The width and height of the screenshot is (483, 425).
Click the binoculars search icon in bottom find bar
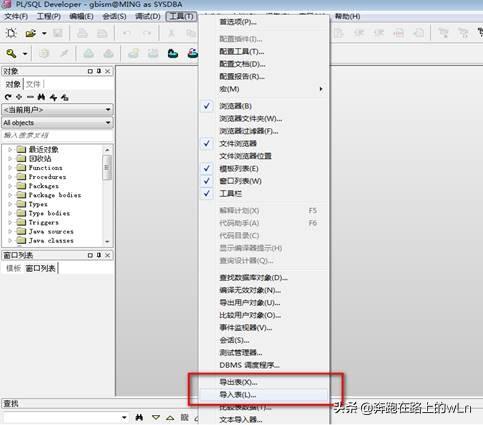tap(139, 417)
